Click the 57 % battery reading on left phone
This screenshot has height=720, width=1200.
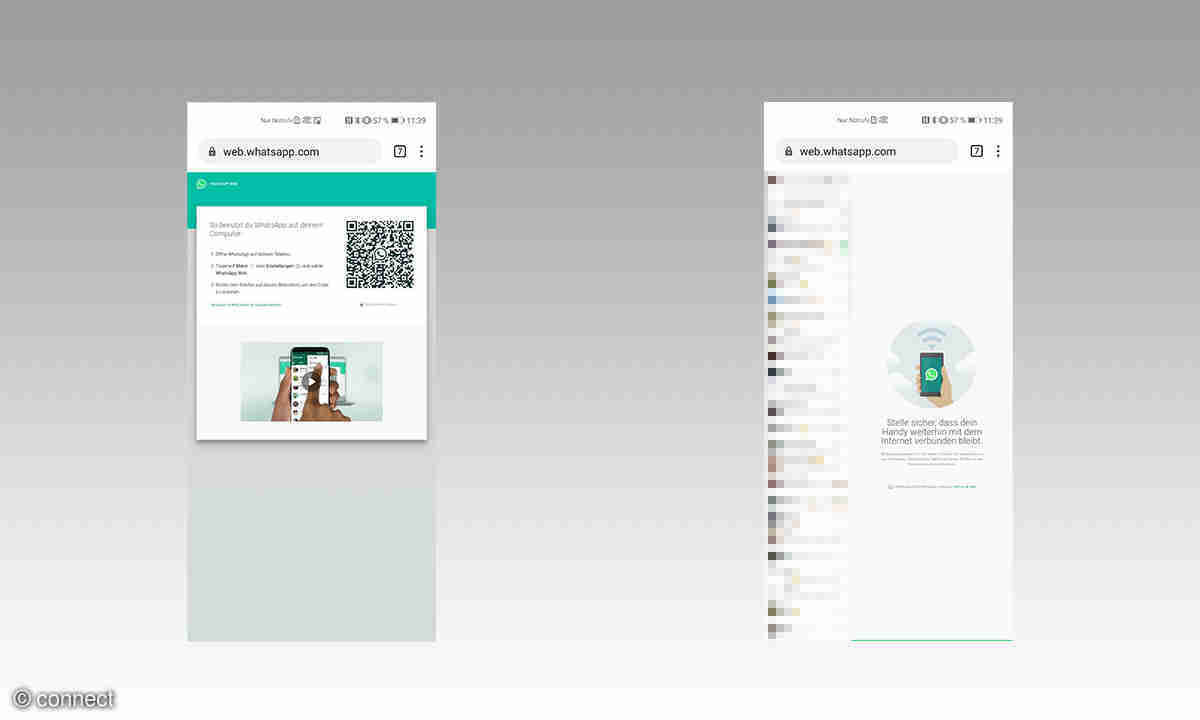coord(381,120)
